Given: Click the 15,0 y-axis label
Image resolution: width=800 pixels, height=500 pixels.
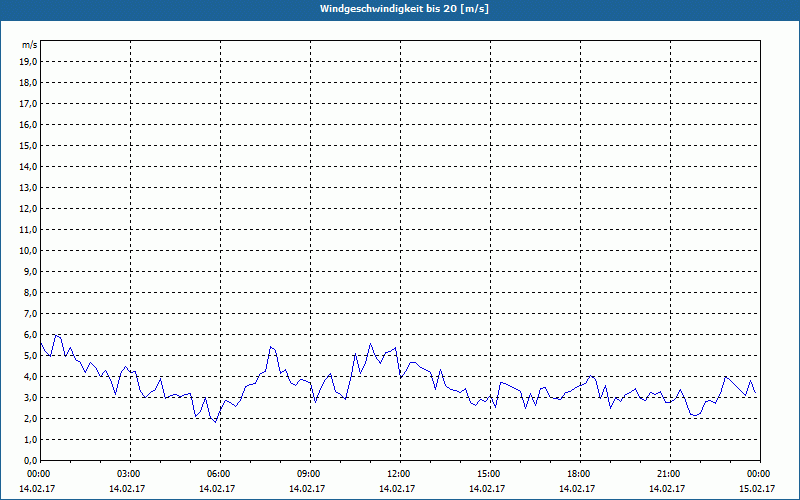Looking at the screenshot, I should (28, 145).
